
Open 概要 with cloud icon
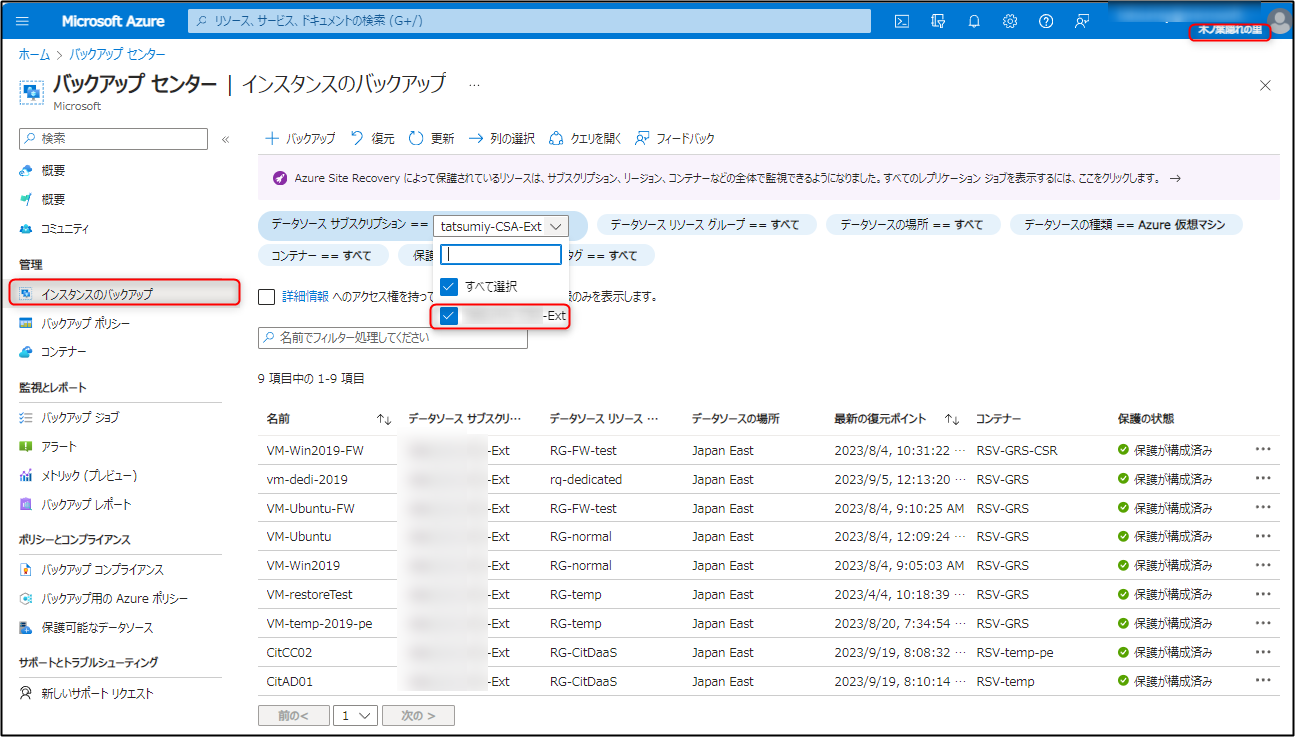[x=55, y=170]
